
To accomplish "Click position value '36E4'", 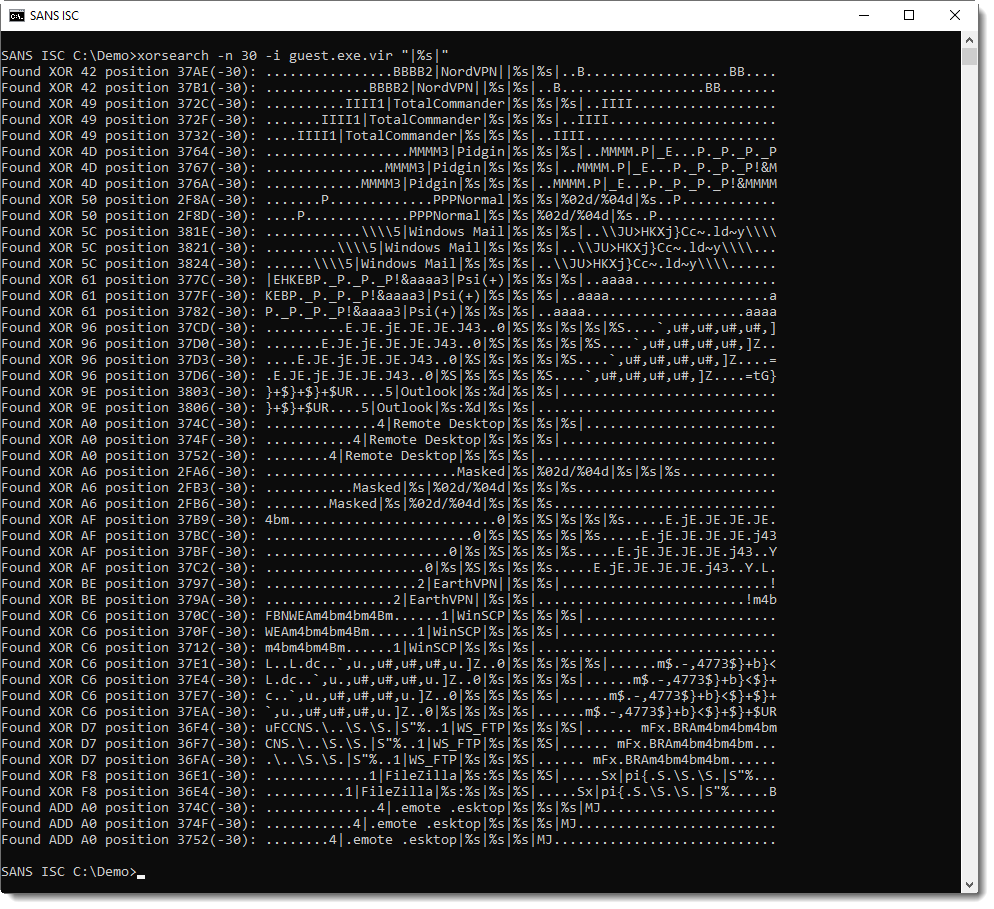I will pyautogui.click(x=193, y=792).
